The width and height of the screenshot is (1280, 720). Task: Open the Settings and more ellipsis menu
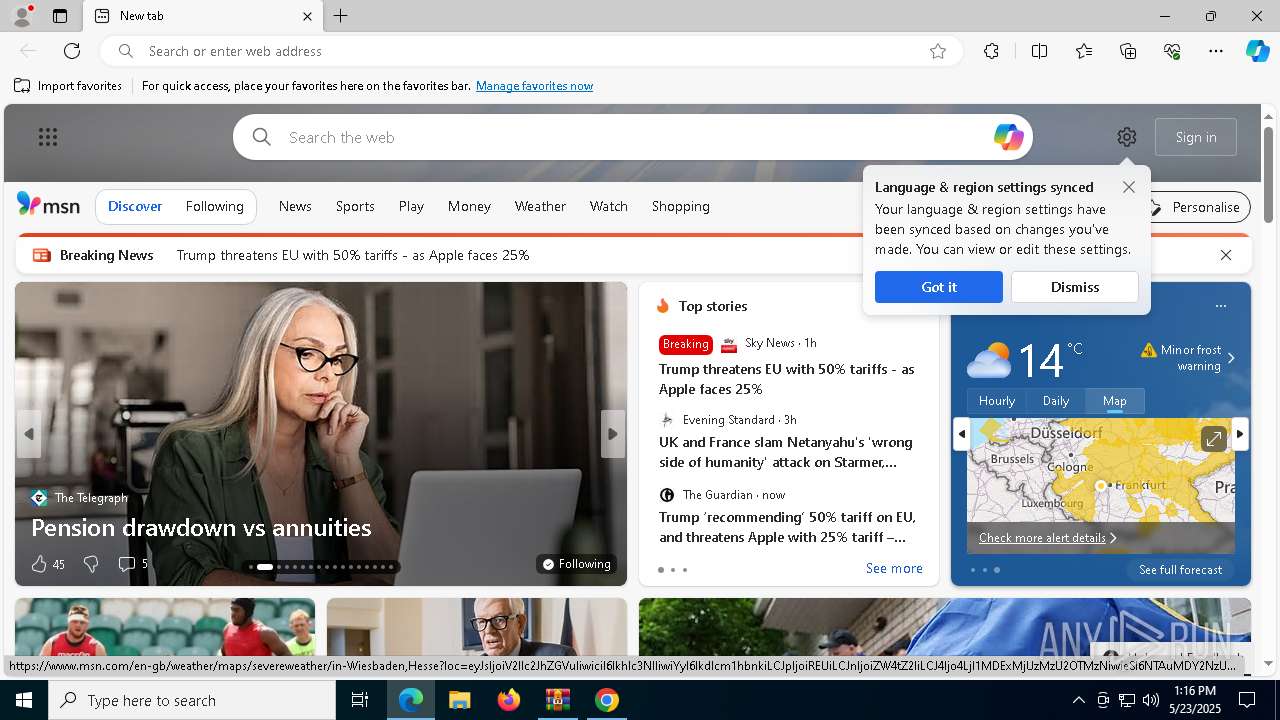coord(1216,51)
